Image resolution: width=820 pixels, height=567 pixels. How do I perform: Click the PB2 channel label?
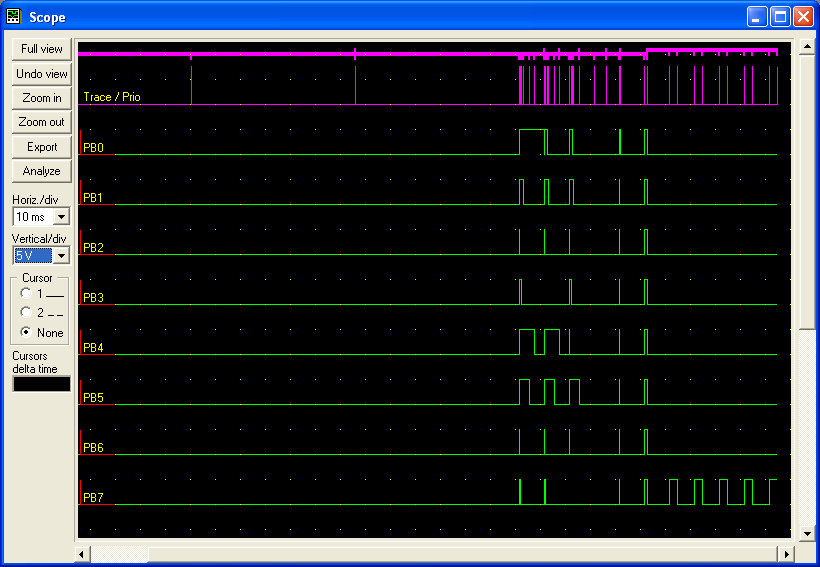click(x=93, y=247)
